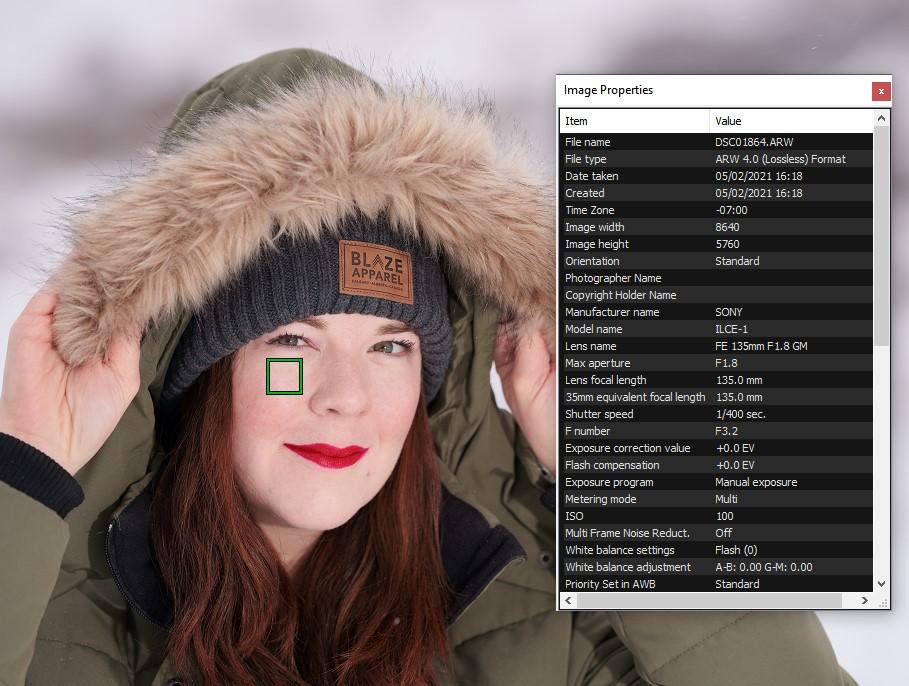This screenshot has height=686, width=909.
Task: Select the Flash (0) white balance value
Action: [736, 550]
